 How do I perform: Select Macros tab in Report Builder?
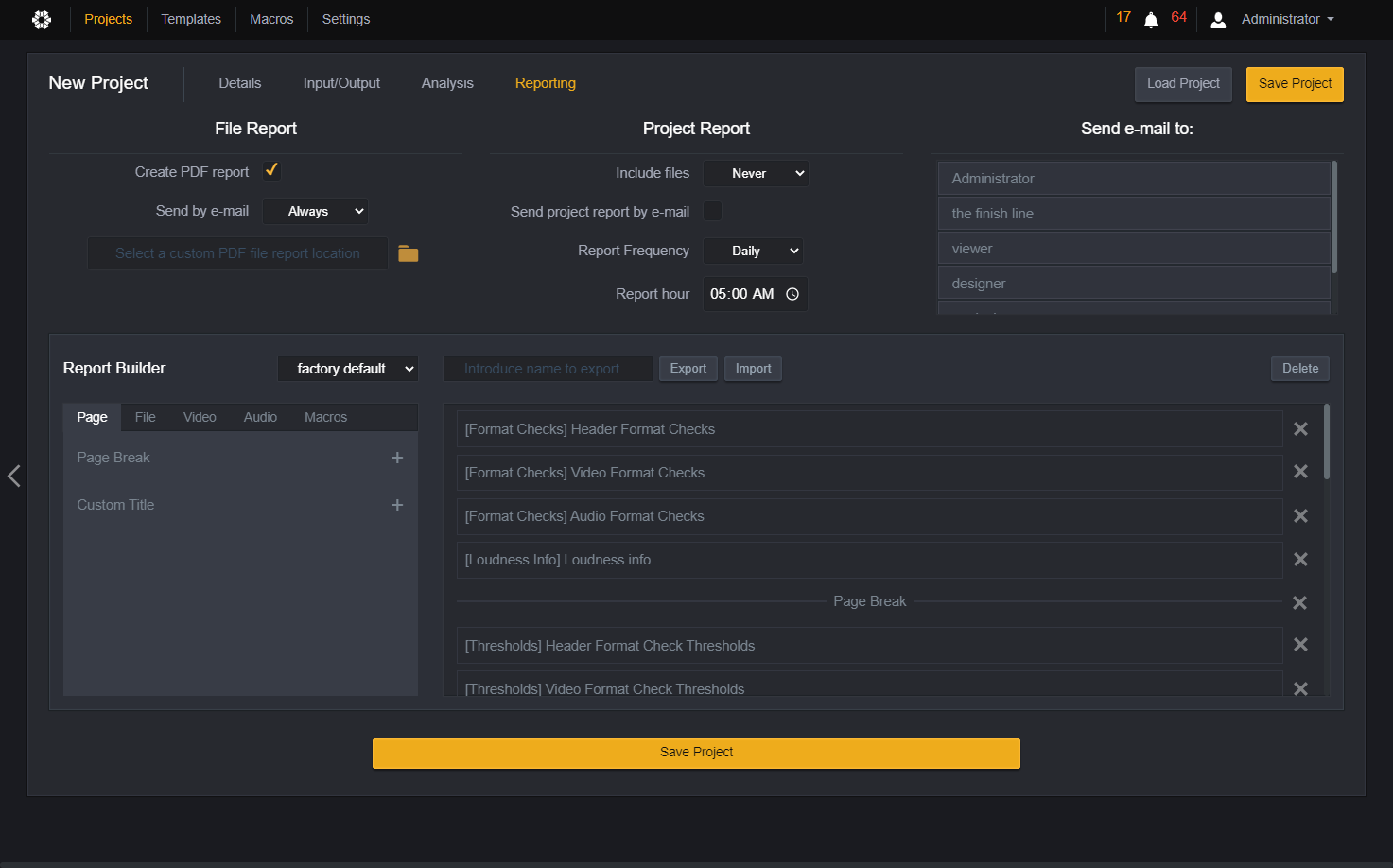point(325,417)
